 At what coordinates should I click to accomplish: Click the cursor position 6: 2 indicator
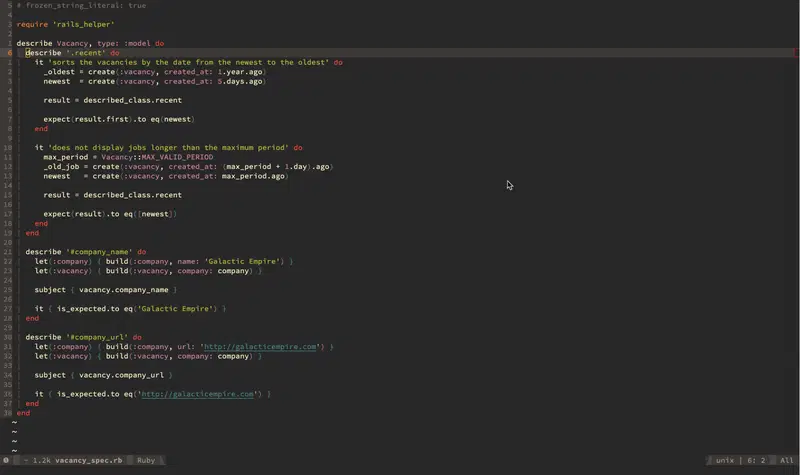pos(756,460)
